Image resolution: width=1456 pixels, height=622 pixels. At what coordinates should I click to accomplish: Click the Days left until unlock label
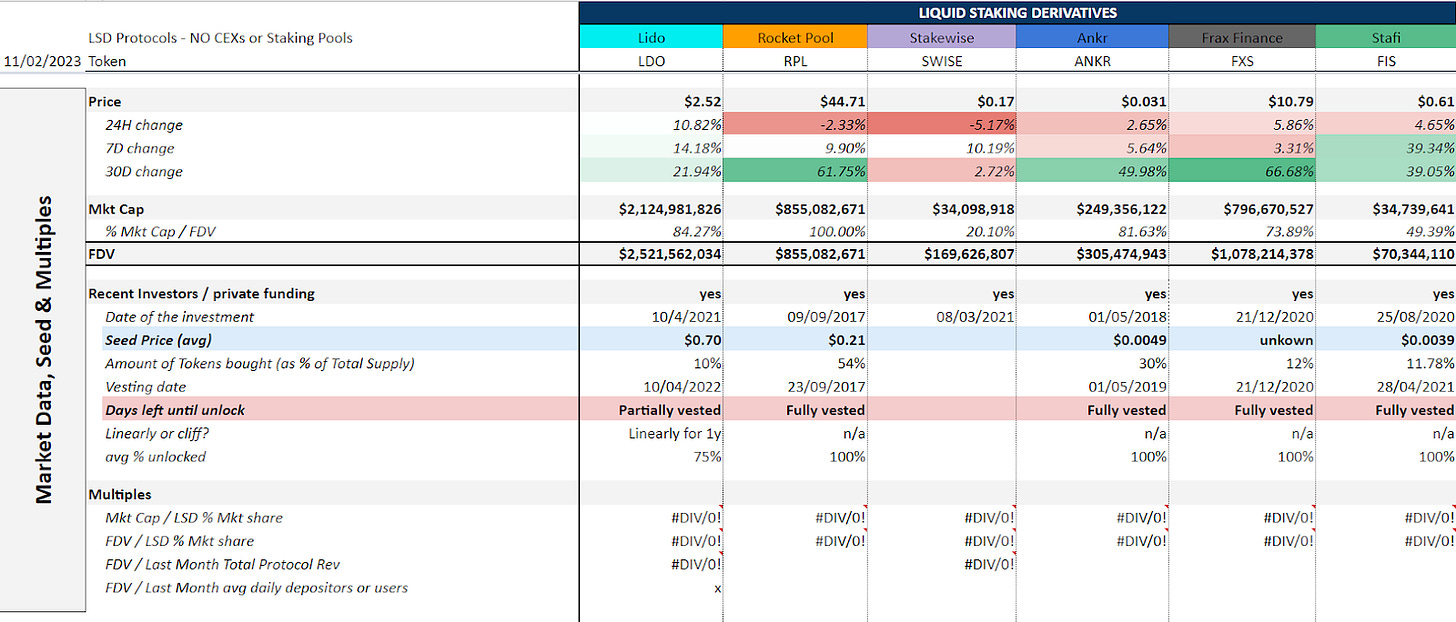(175, 410)
